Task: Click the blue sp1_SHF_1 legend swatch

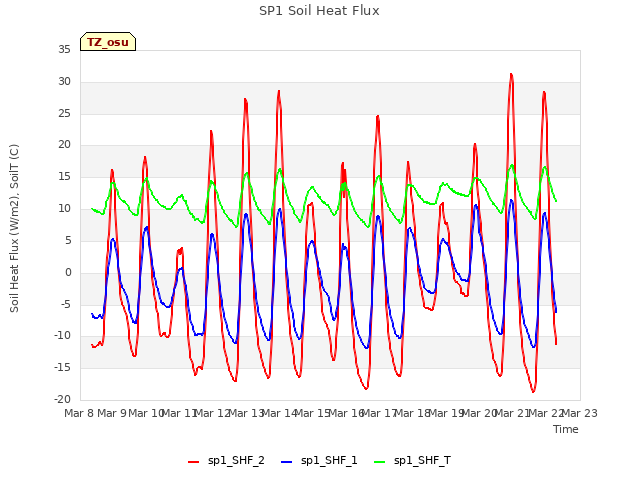Action: (287, 462)
